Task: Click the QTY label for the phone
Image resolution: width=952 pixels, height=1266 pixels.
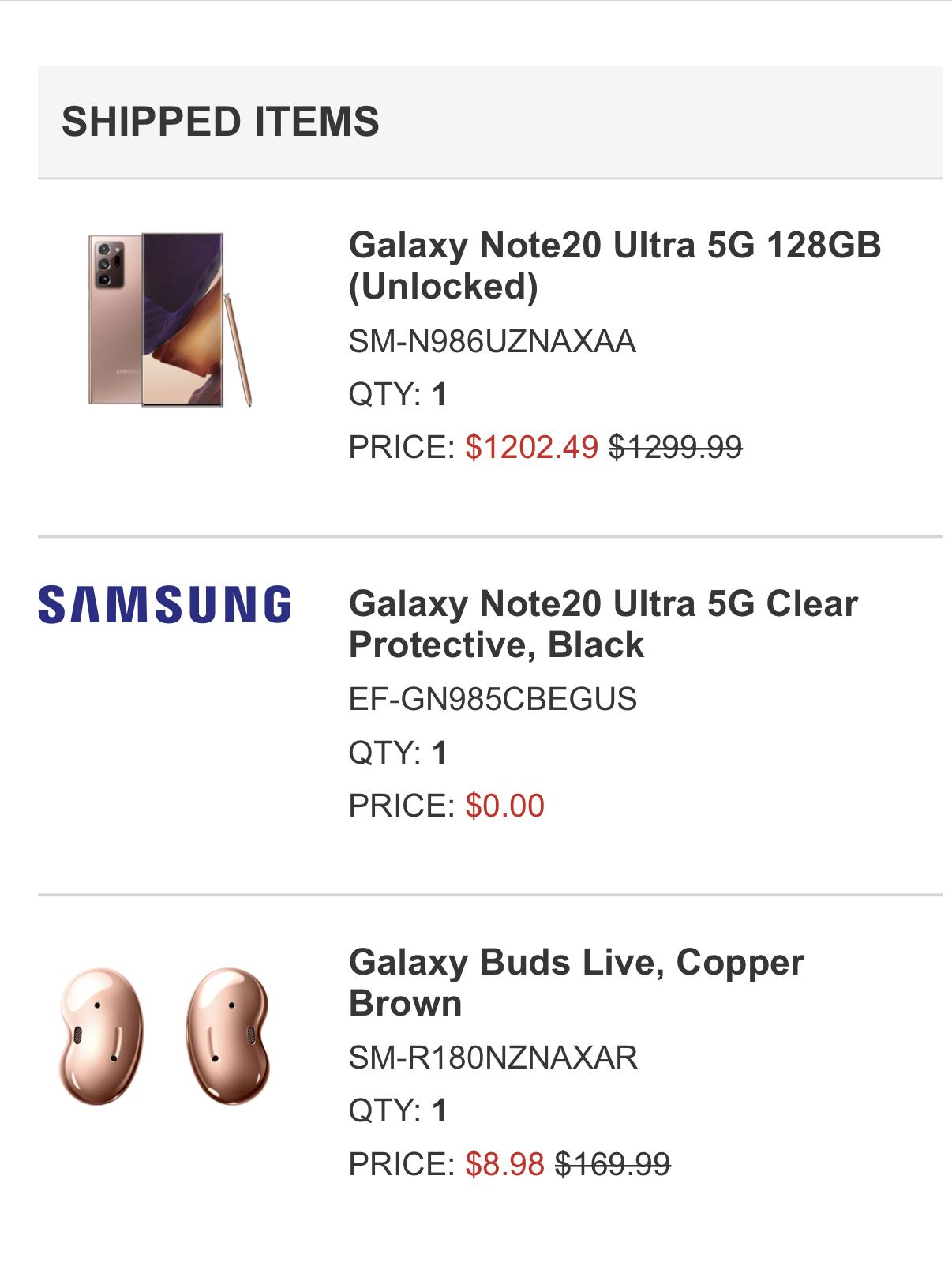Action: point(384,395)
